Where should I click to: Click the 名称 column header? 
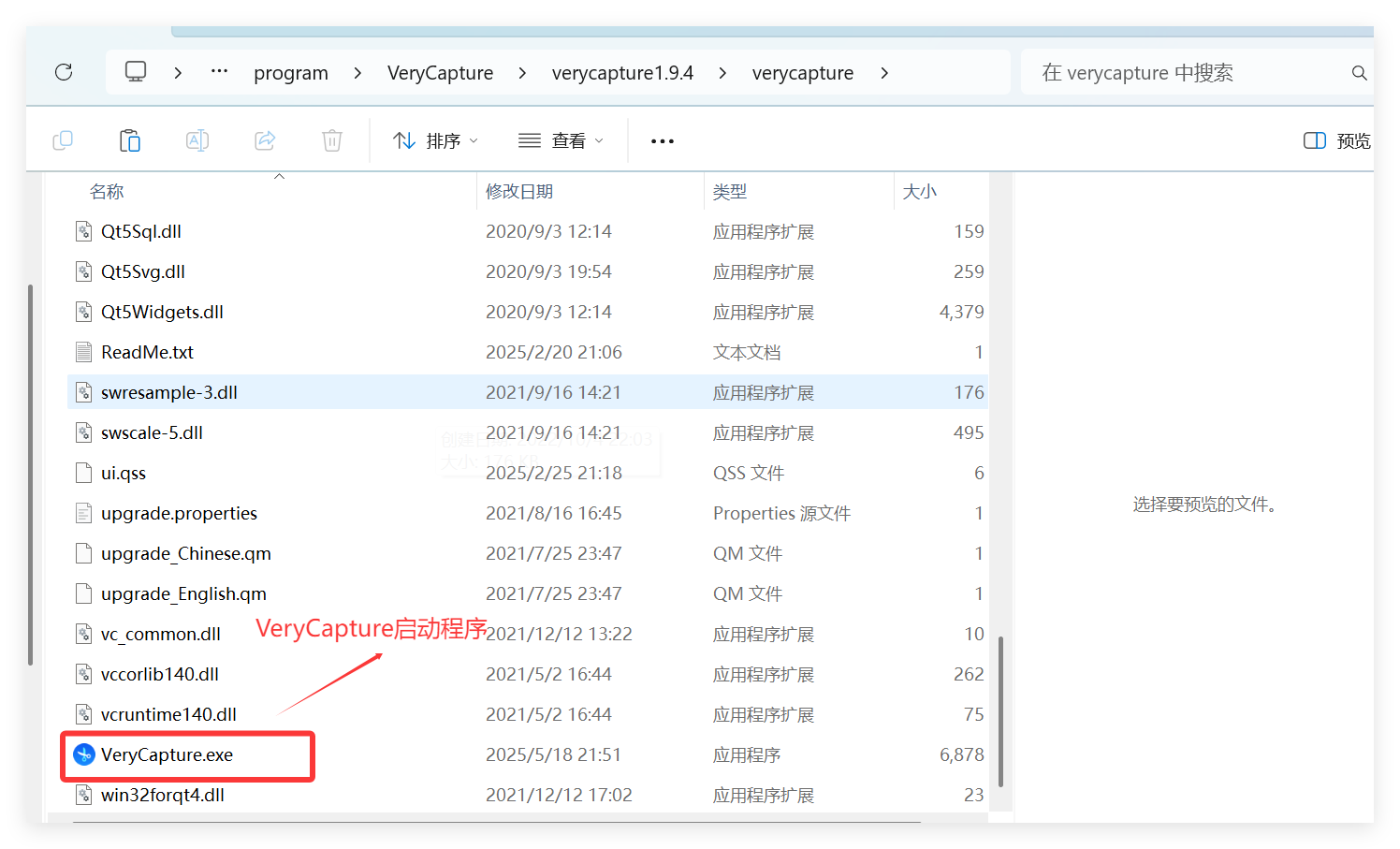click(107, 192)
